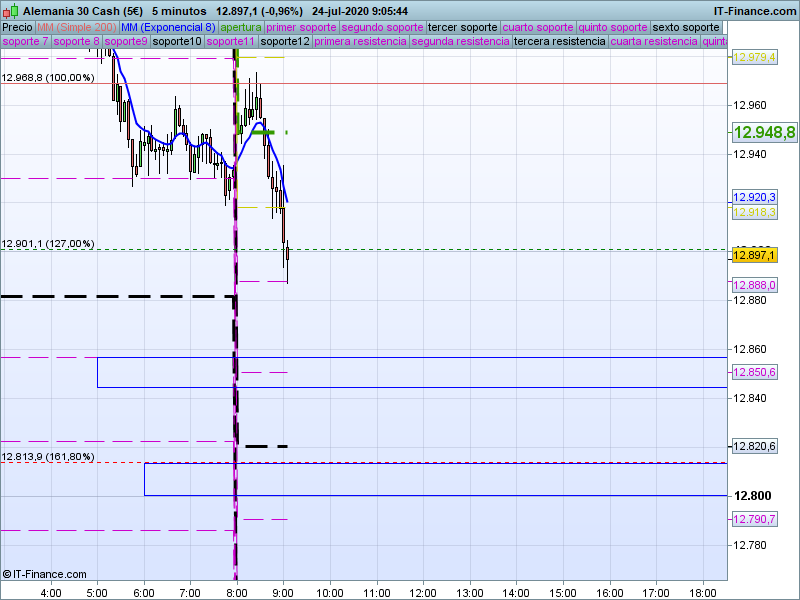Image resolution: width=800 pixels, height=600 pixels.
Task: Click the soporte 7 legend tag
Action: pos(25,41)
